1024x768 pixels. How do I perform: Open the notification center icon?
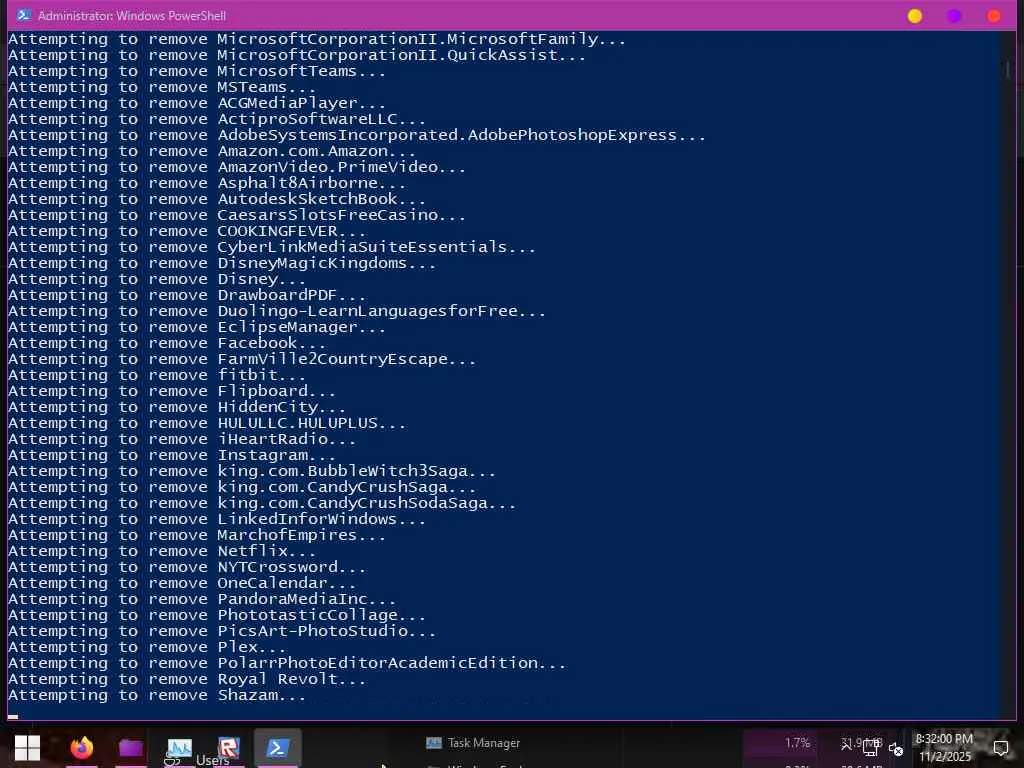click(1000, 747)
